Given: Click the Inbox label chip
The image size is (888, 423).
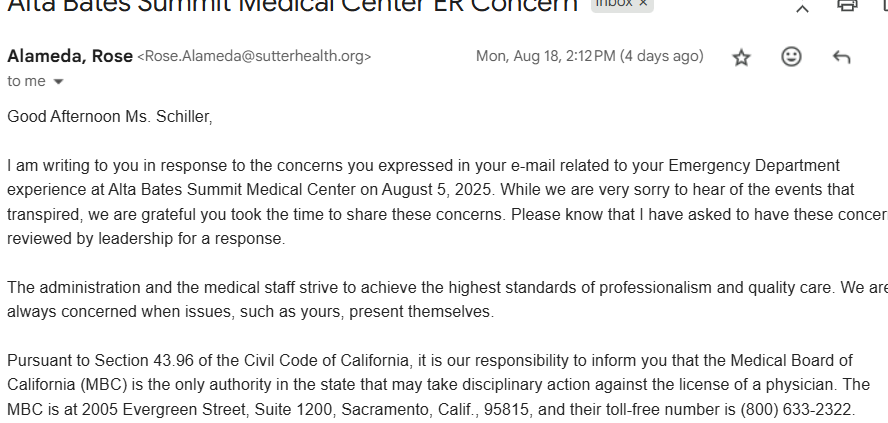Looking at the screenshot, I should tap(614, 4).
